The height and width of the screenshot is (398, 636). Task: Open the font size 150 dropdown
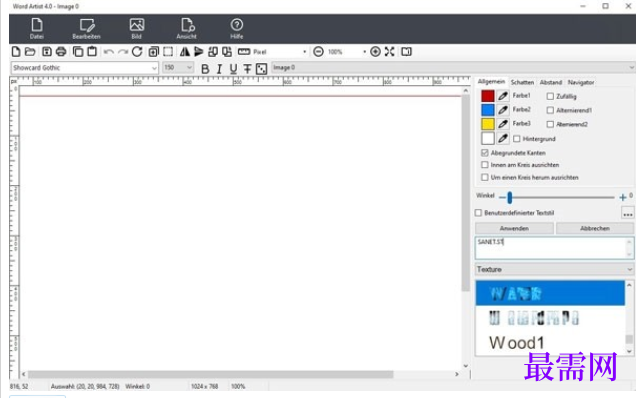pyautogui.click(x=178, y=68)
